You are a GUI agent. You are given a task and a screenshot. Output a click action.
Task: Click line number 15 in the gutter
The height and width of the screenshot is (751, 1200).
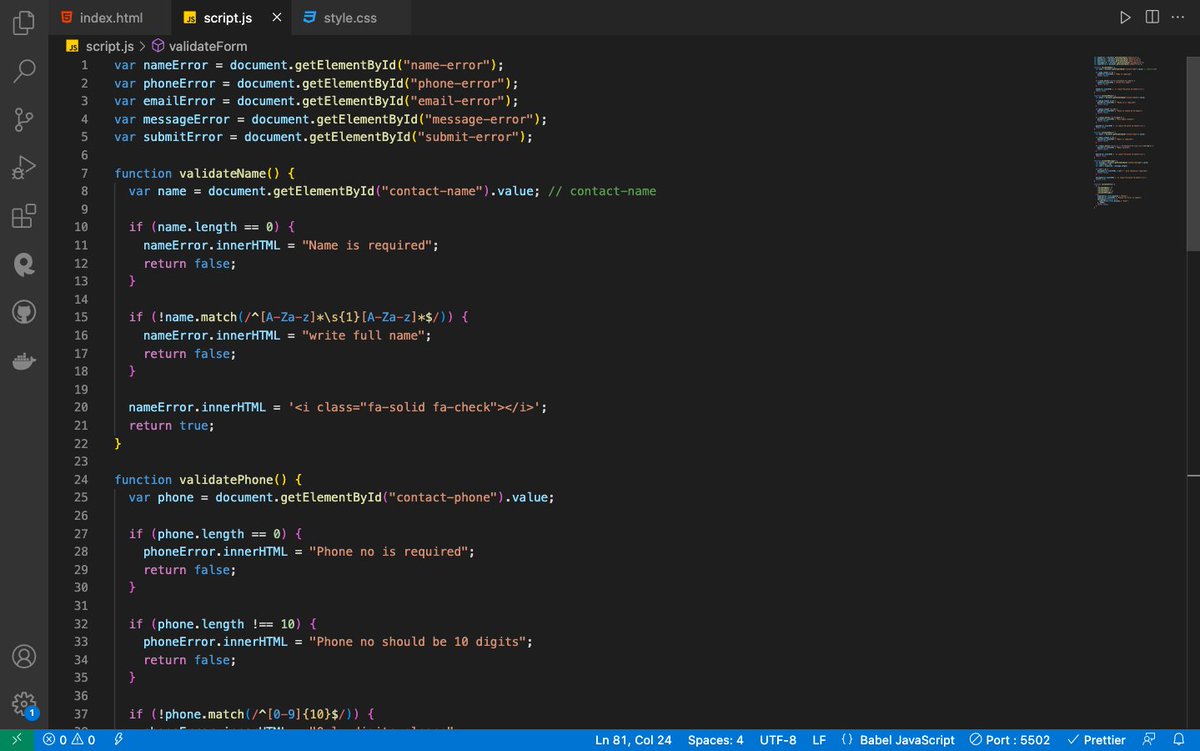click(x=81, y=317)
